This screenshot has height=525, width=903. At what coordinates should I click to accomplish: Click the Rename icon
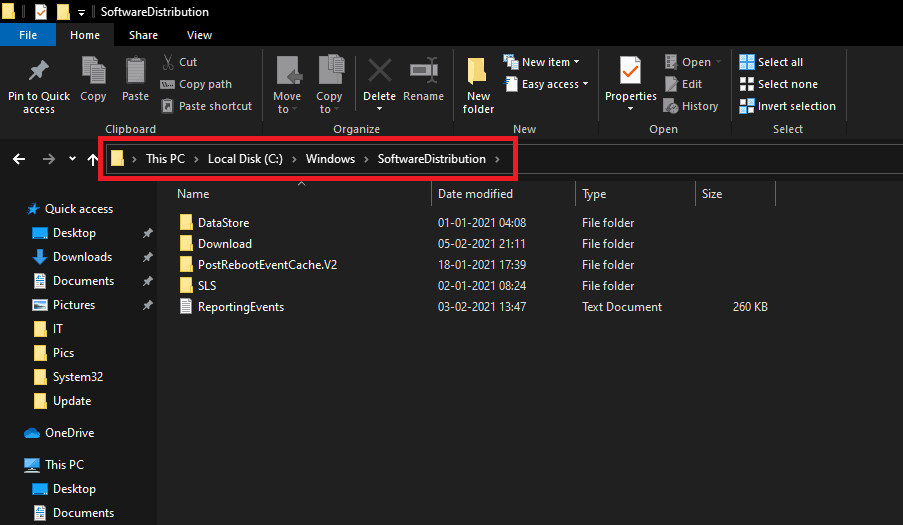[x=423, y=71]
